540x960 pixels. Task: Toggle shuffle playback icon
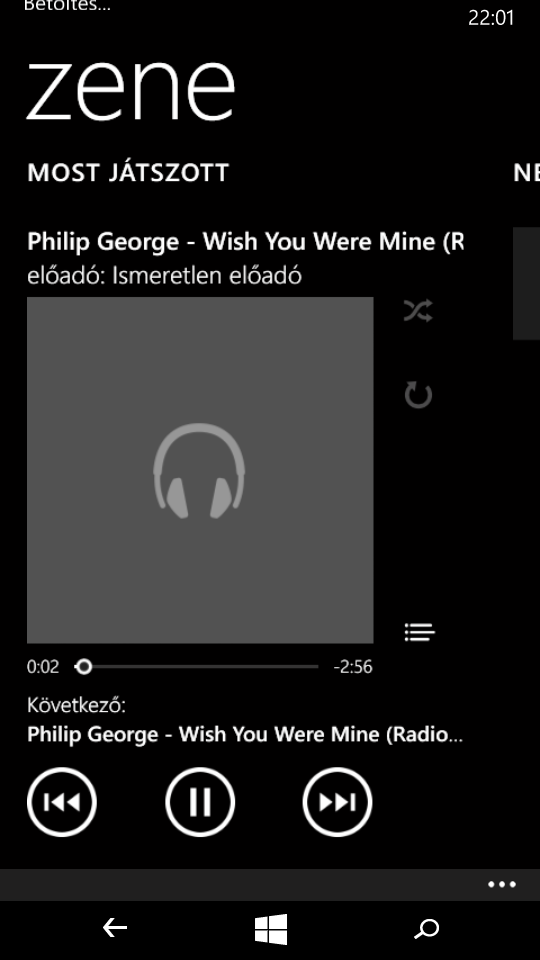[418, 311]
